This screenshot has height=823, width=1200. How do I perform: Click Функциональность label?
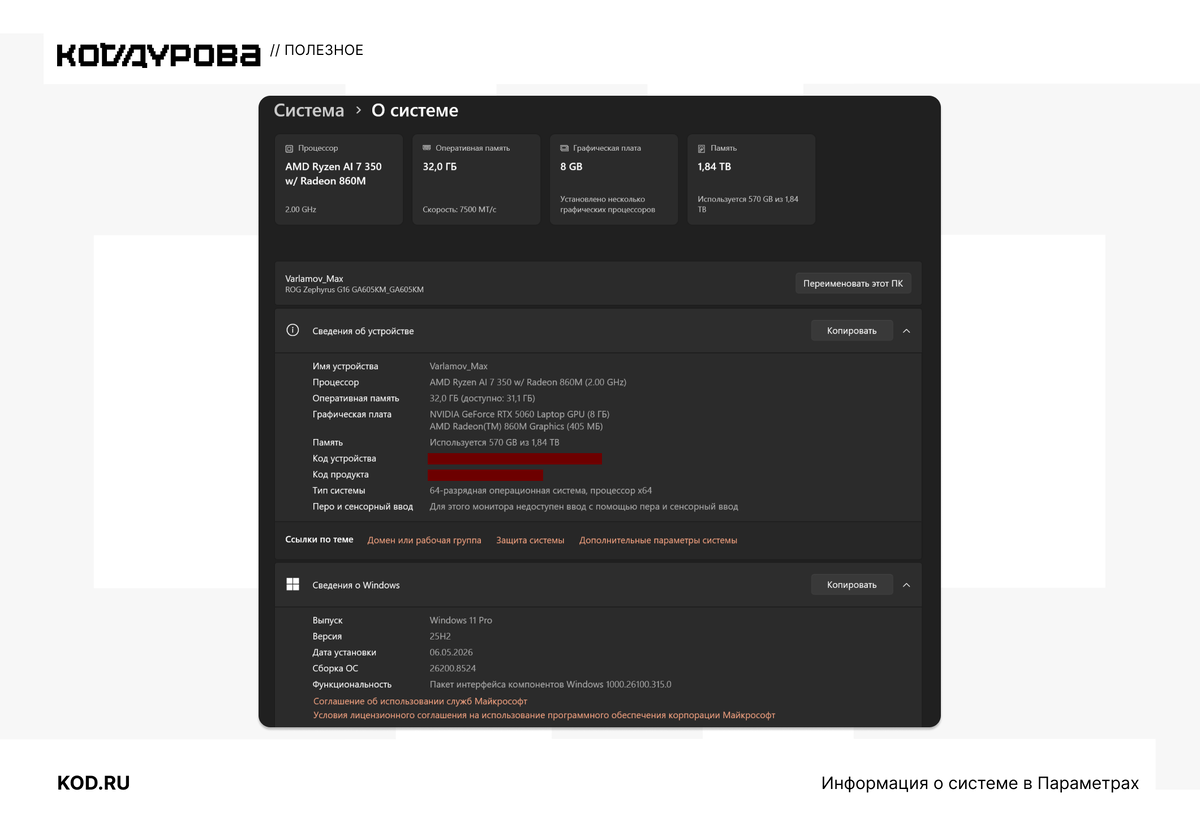[x=352, y=684]
